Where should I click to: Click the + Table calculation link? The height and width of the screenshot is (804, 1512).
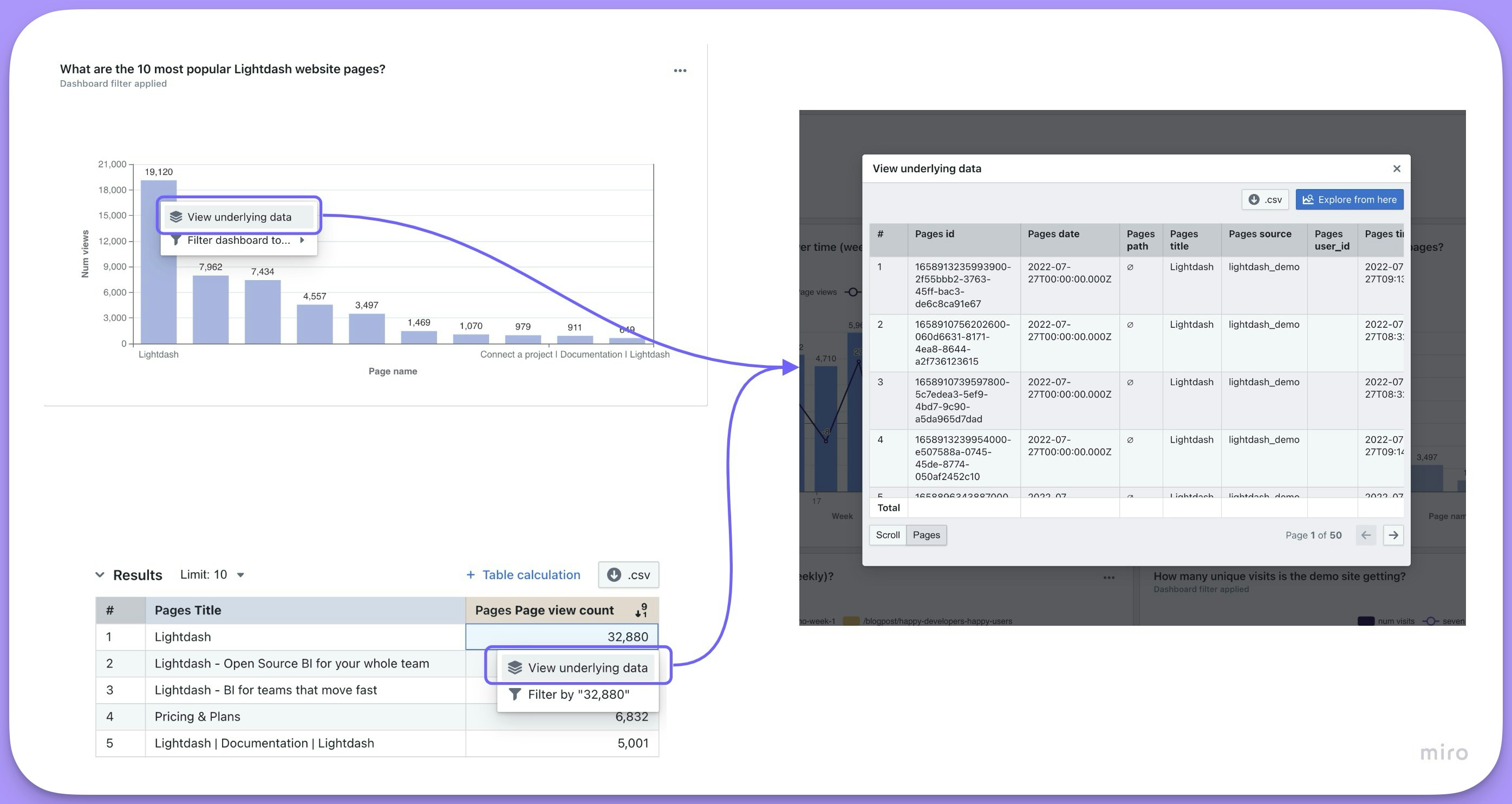[x=523, y=575]
